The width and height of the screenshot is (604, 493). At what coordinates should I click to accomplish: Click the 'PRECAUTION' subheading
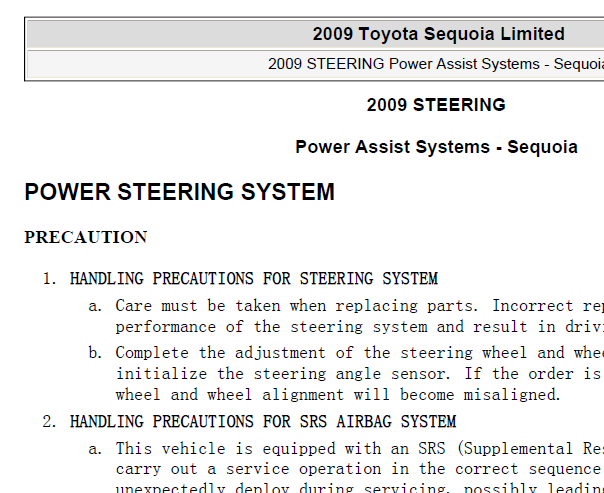pyautogui.click(x=86, y=237)
